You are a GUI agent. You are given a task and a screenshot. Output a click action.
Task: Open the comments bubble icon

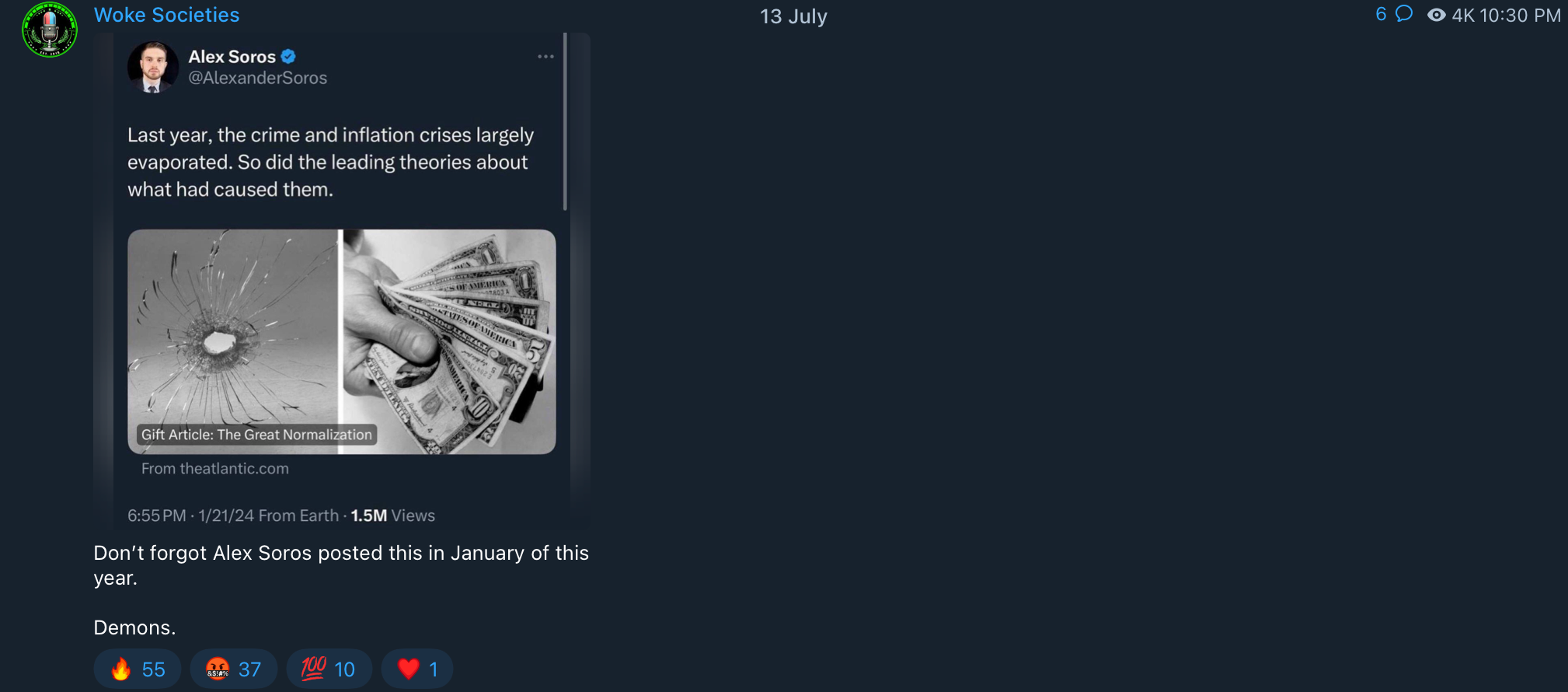[1403, 14]
